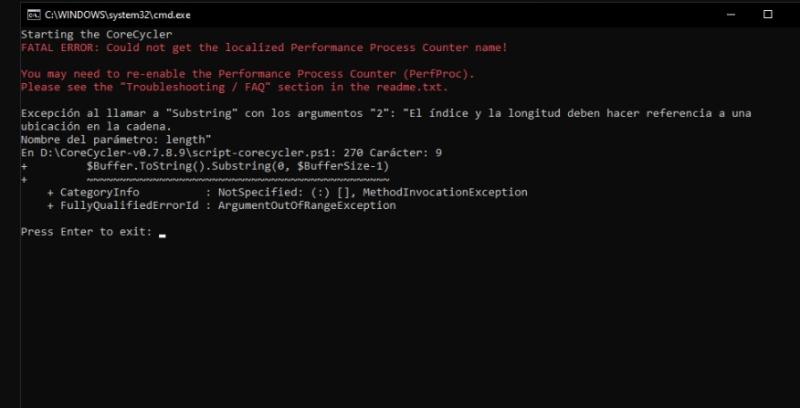Click the "Troubleshooting / FAQ" readme line
800x408 pixels.
tap(234, 87)
